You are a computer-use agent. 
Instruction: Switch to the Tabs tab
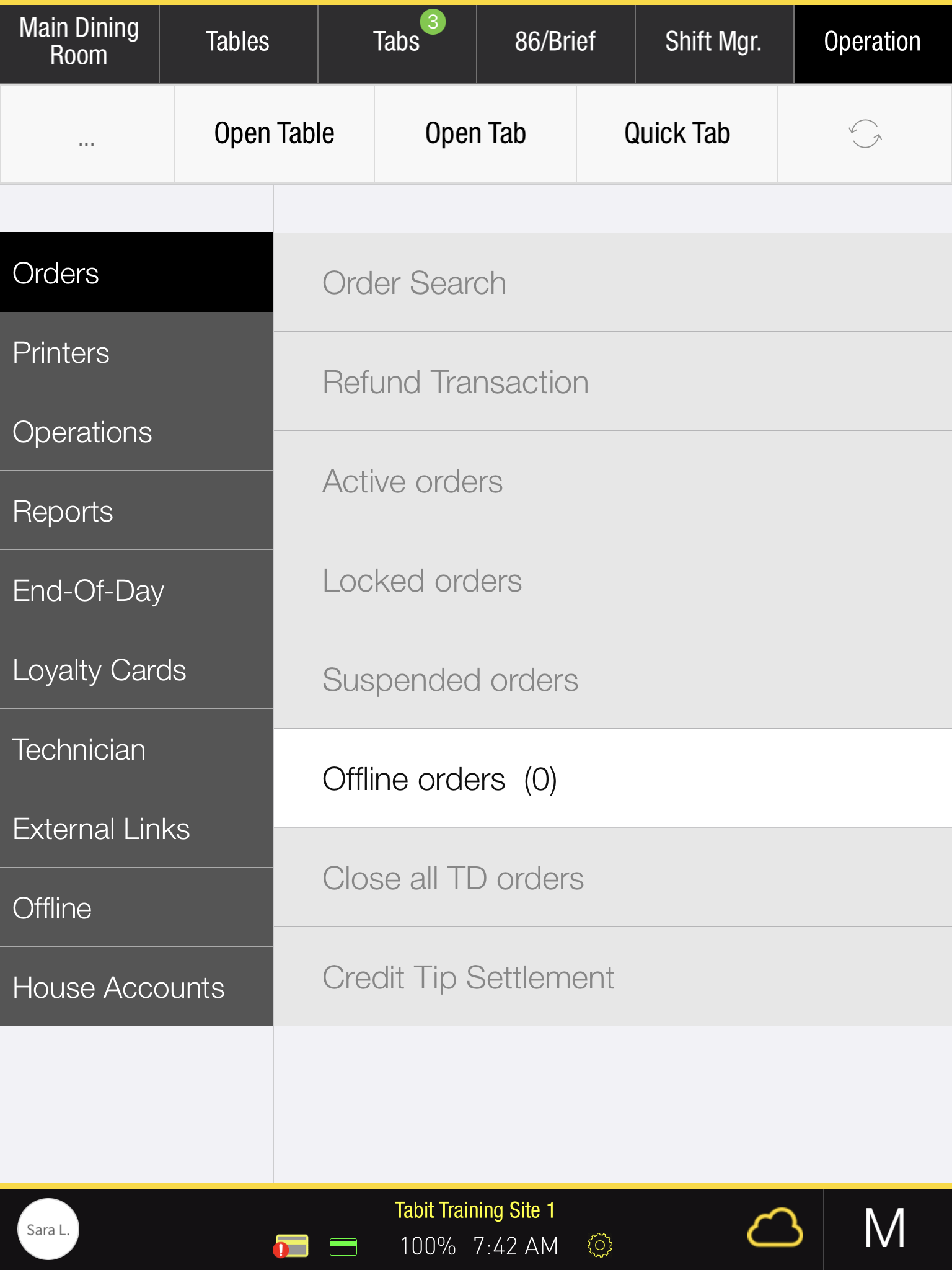coord(397,42)
